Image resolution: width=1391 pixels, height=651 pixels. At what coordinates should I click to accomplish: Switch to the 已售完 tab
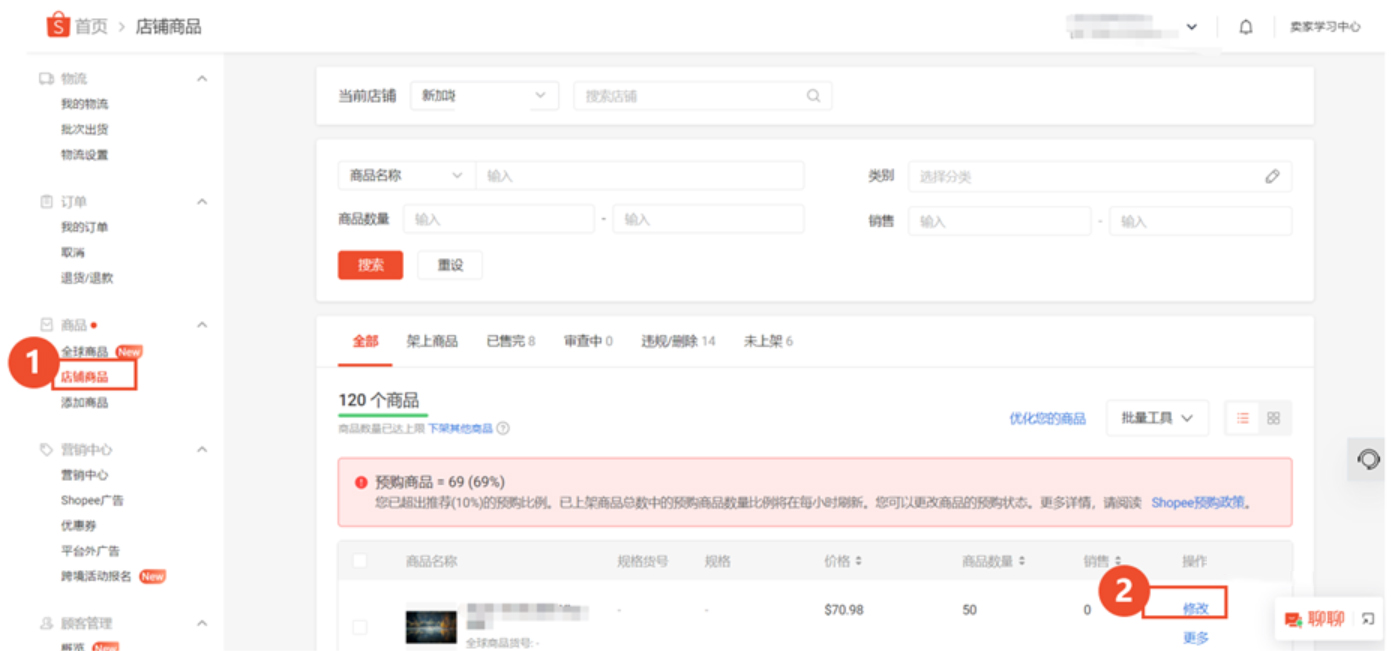(x=510, y=341)
